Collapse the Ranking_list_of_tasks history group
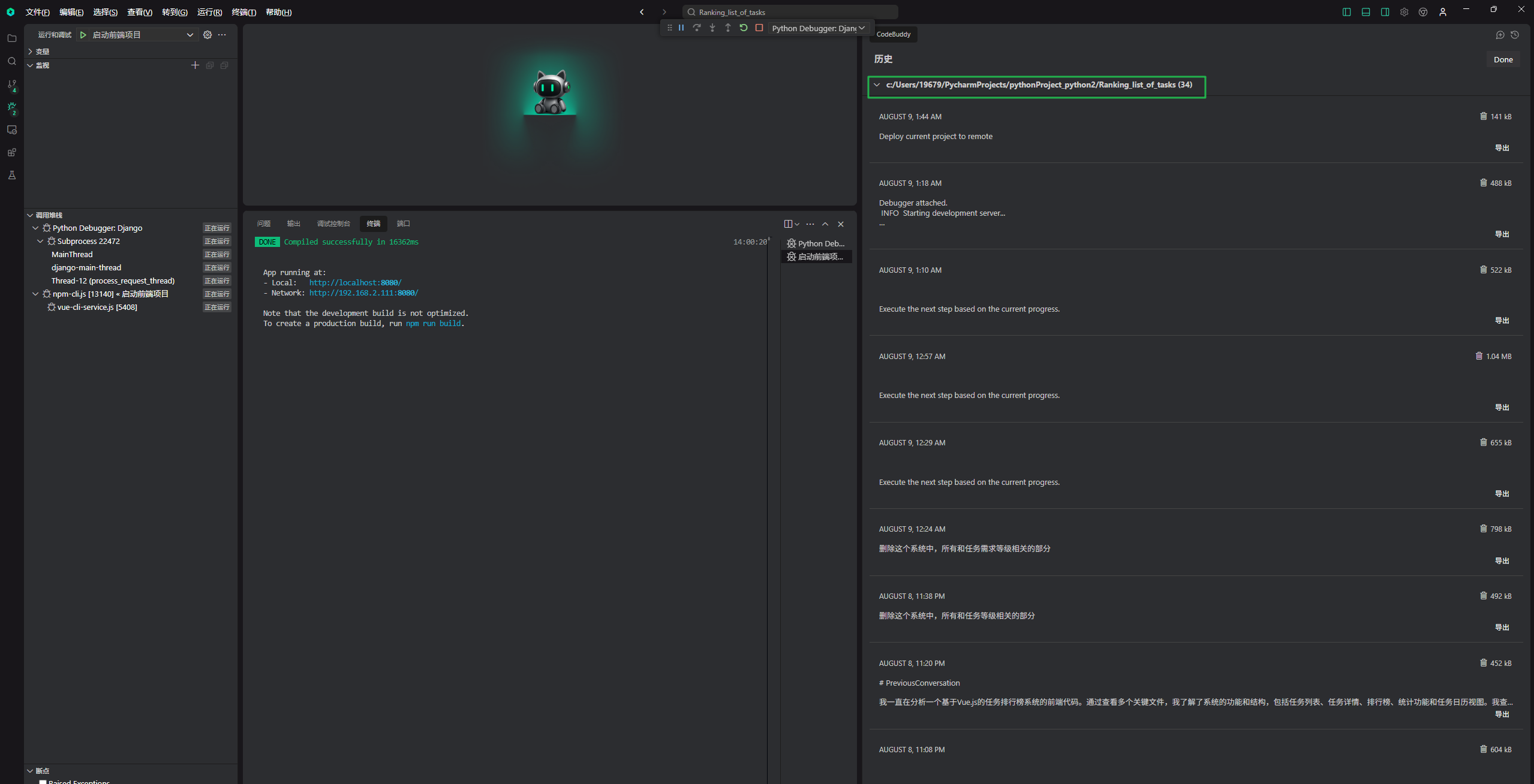 click(877, 85)
